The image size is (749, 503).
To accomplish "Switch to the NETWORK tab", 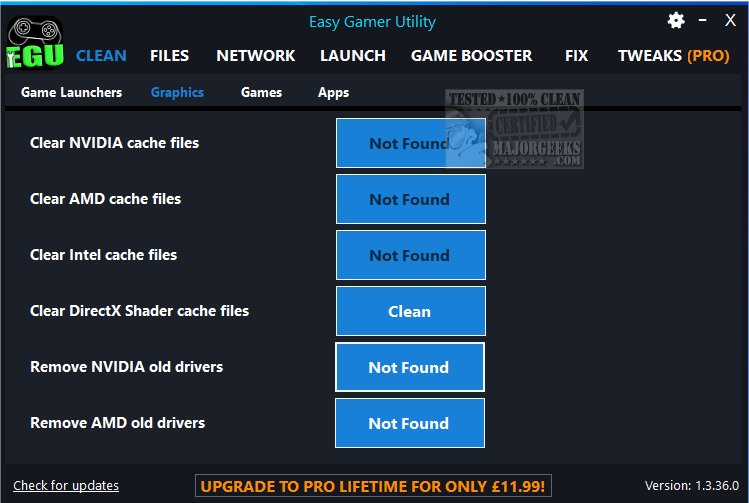I will coord(256,56).
